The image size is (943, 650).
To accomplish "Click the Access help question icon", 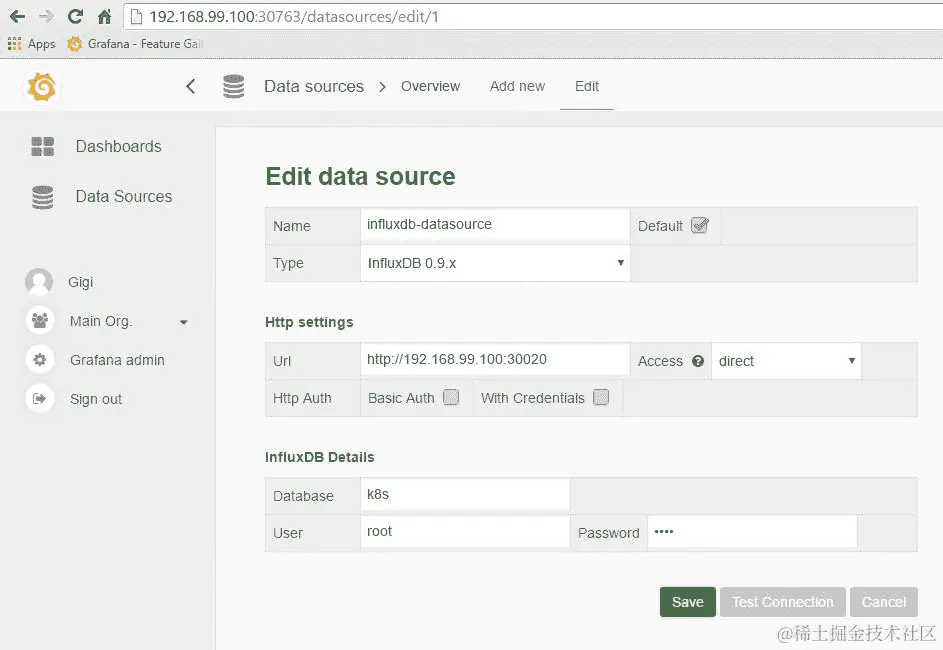I will point(698,361).
